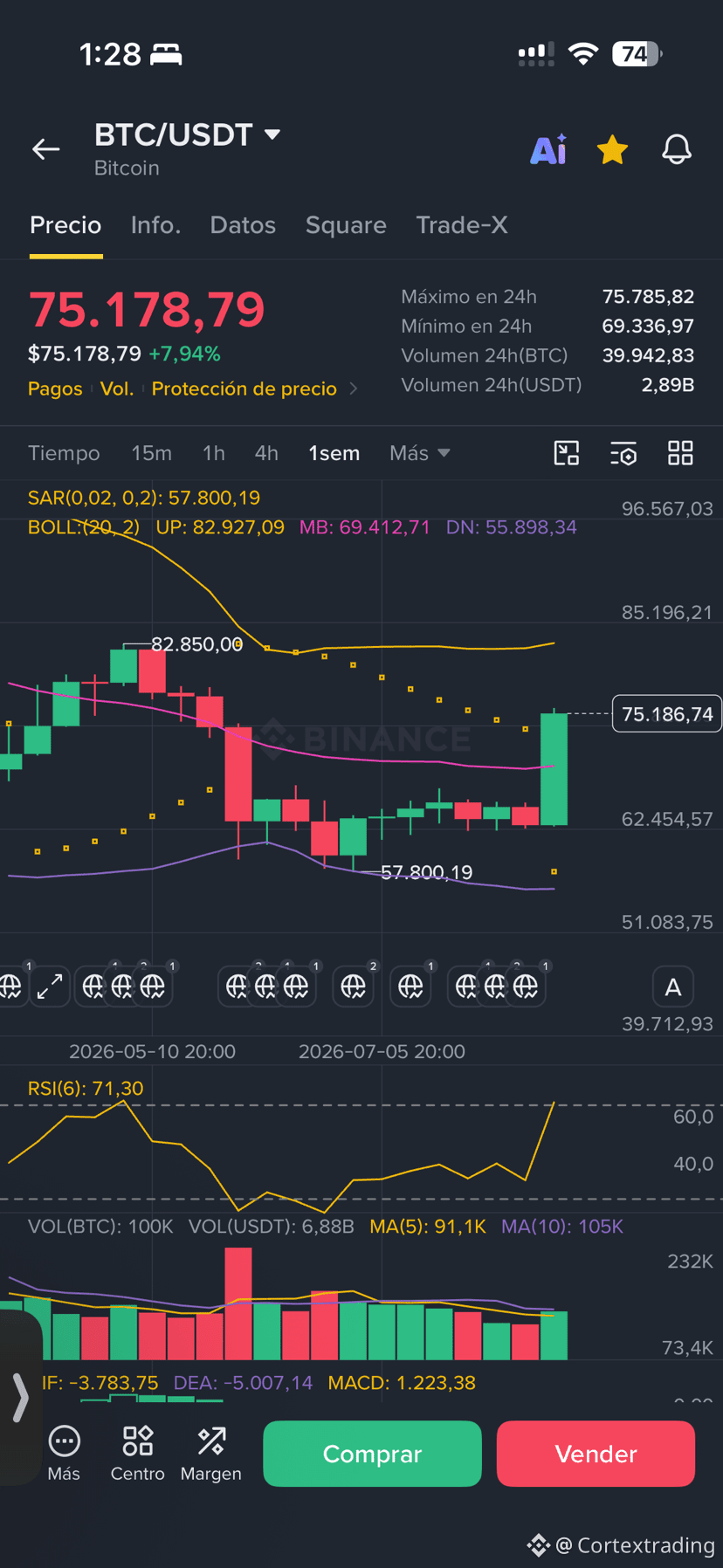The height and width of the screenshot is (1568, 723).
Task: Select the 1h interval
Action: pyautogui.click(x=214, y=453)
